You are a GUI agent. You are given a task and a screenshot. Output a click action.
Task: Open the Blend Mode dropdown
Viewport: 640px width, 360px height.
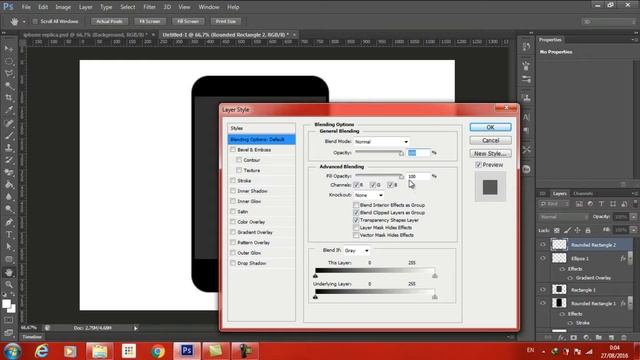click(x=381, y=142)
